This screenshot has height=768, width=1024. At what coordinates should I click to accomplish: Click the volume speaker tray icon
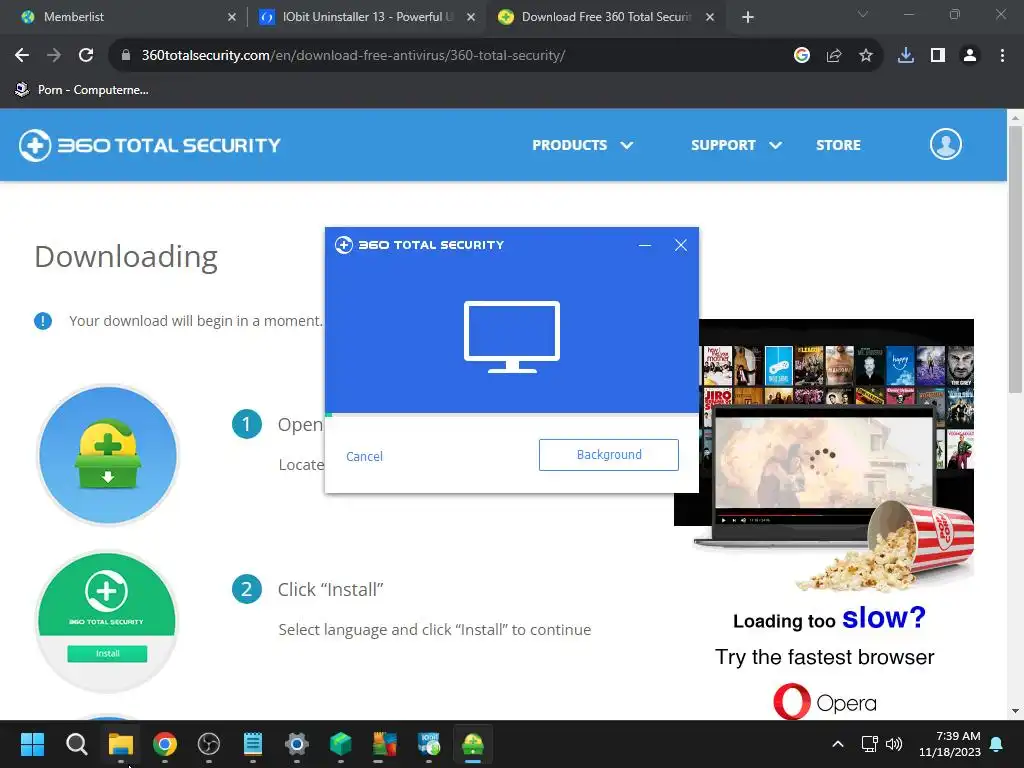point(894,744)
